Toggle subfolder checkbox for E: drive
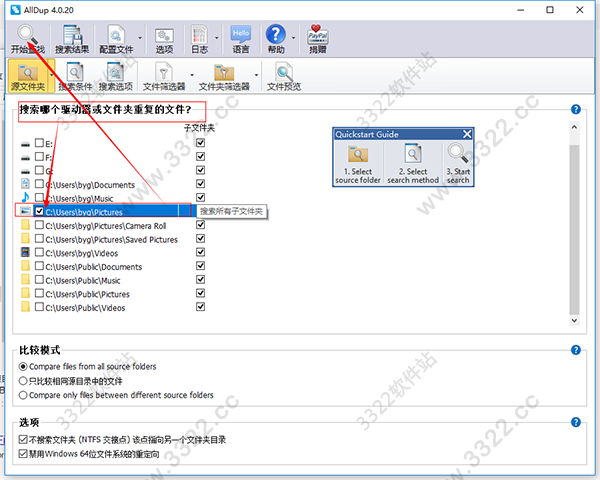Image resolution: width=600 pixels, height=480 pixels. coord(200,143)
